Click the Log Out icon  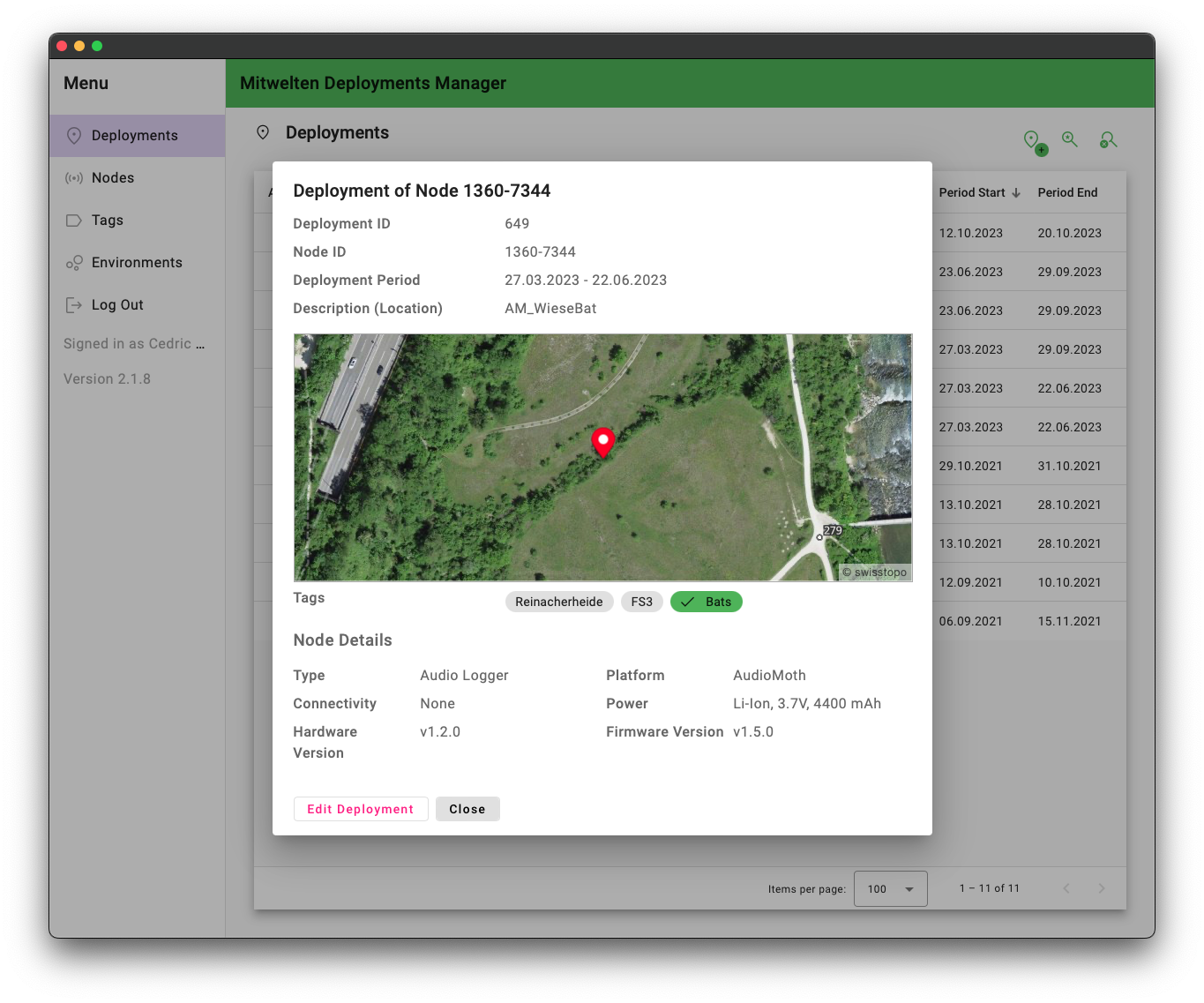click(74, 305)
